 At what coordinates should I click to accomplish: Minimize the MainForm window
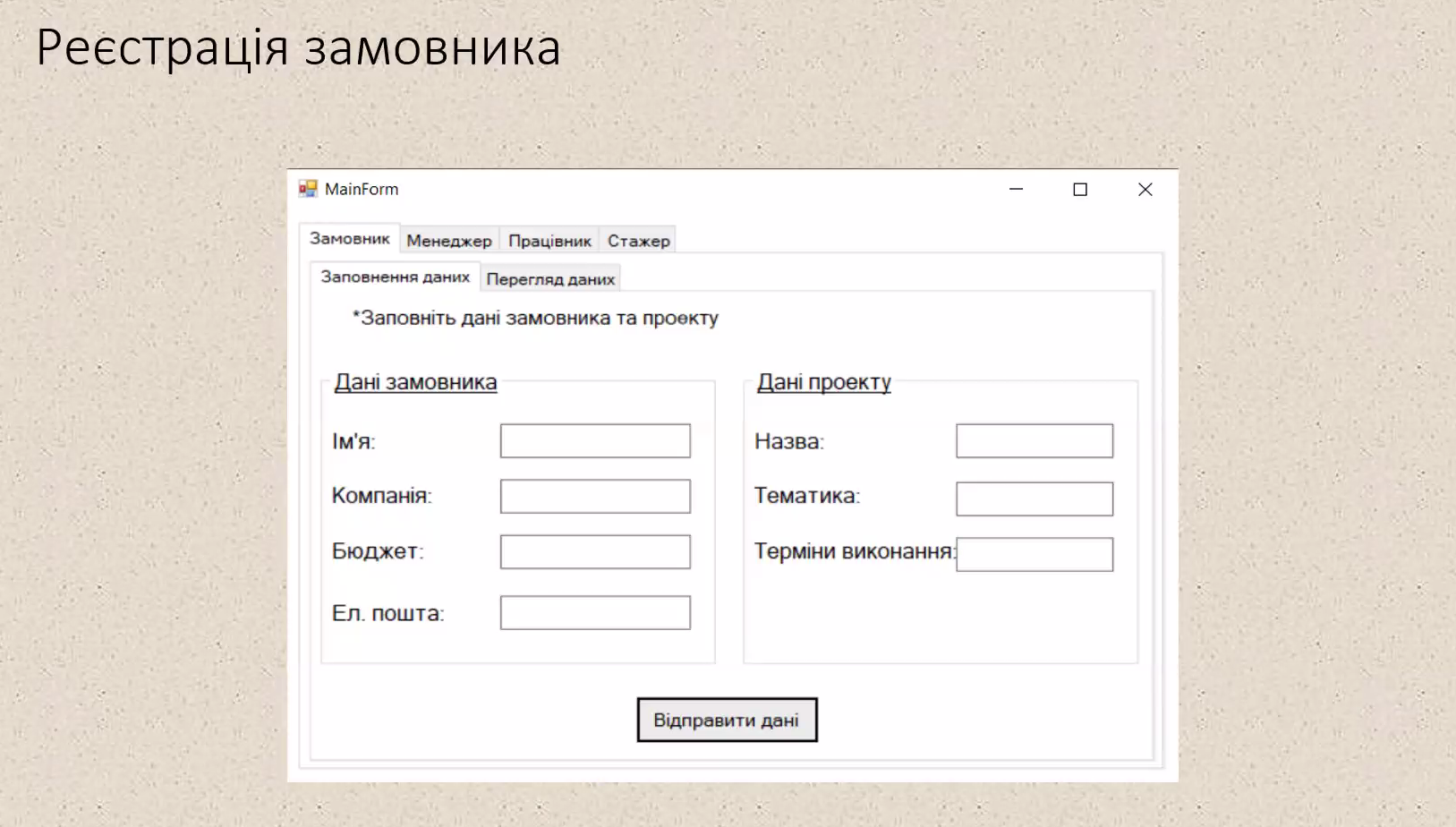(1016, 189)
